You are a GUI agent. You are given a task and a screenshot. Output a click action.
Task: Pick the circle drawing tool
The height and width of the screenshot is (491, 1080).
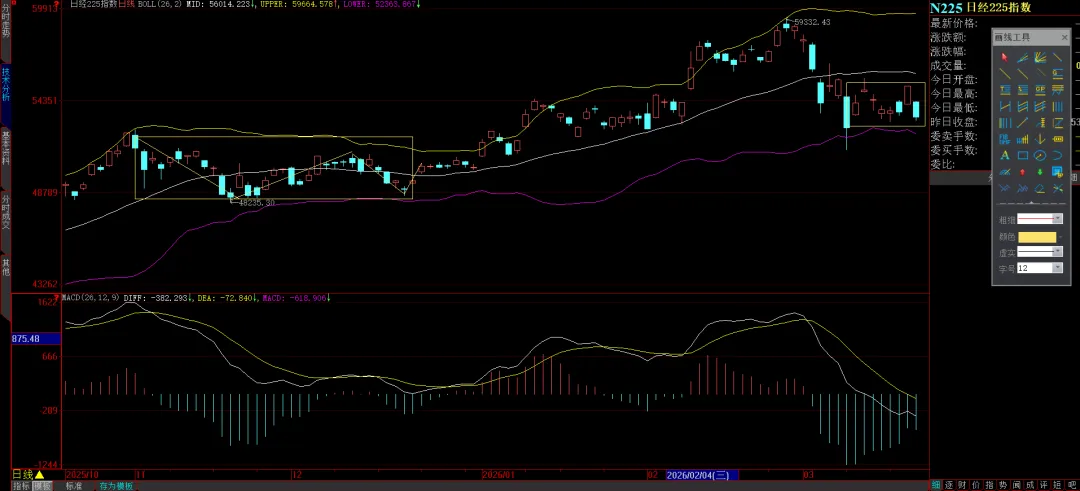(x=1039, y=155)
